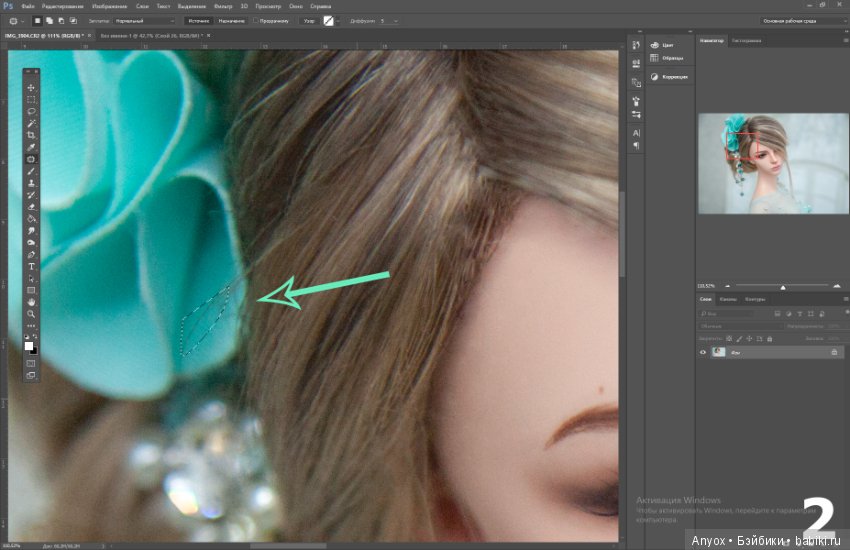The height and width of the screenshot is (550, 850).
Task: Switch to the Каналы tab
Action: coord(728,299)
